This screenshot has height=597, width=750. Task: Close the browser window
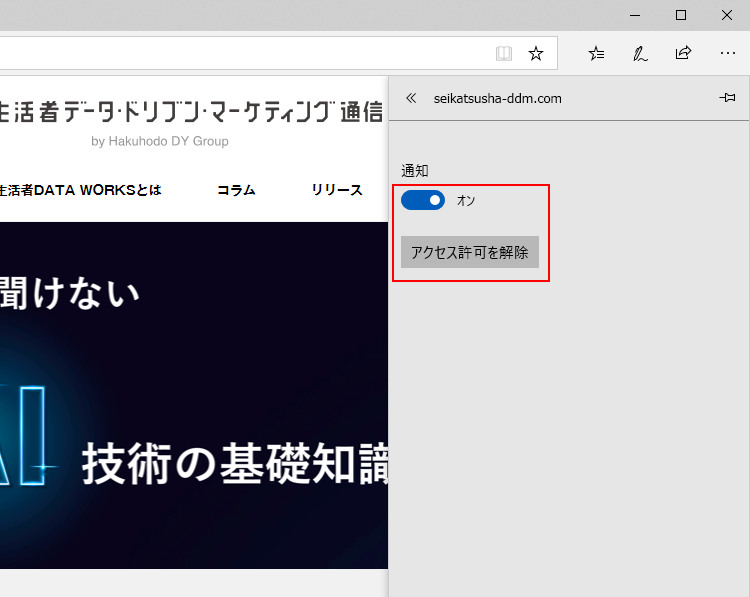click(x=727, y=15)
